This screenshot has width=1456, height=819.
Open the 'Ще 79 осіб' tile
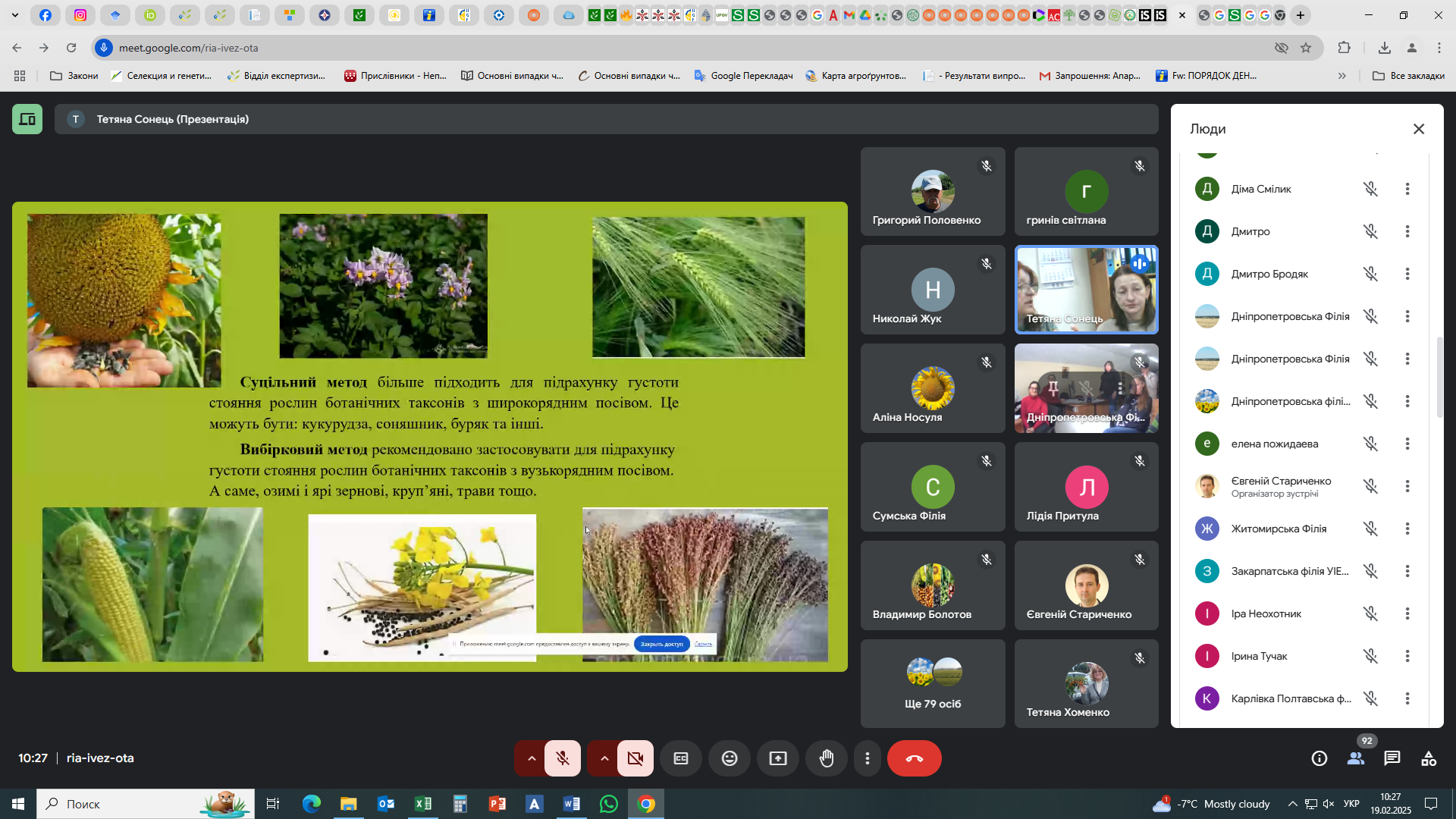tap(933, 683)
